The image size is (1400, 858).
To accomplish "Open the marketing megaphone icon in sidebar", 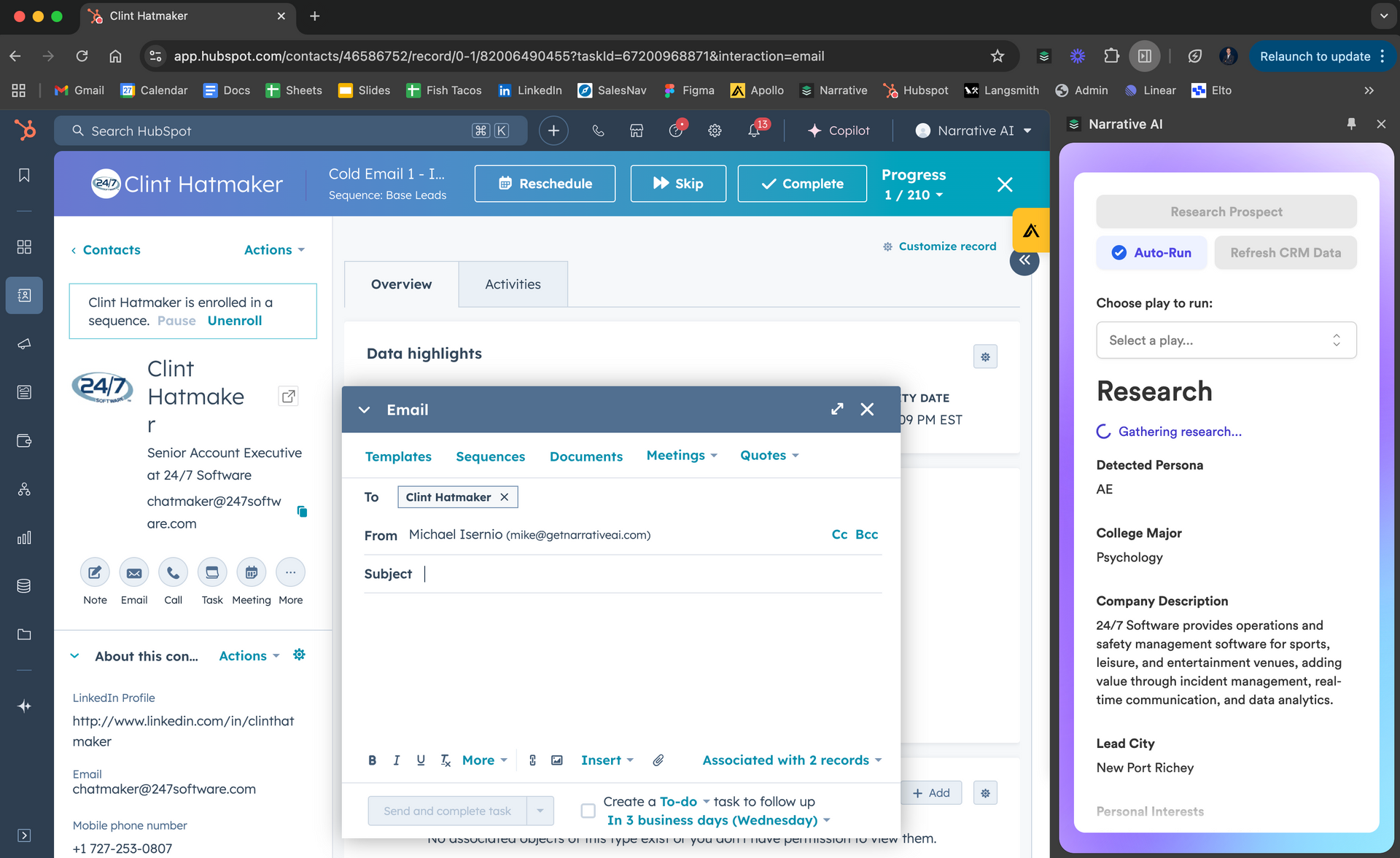I will point(24,343).
